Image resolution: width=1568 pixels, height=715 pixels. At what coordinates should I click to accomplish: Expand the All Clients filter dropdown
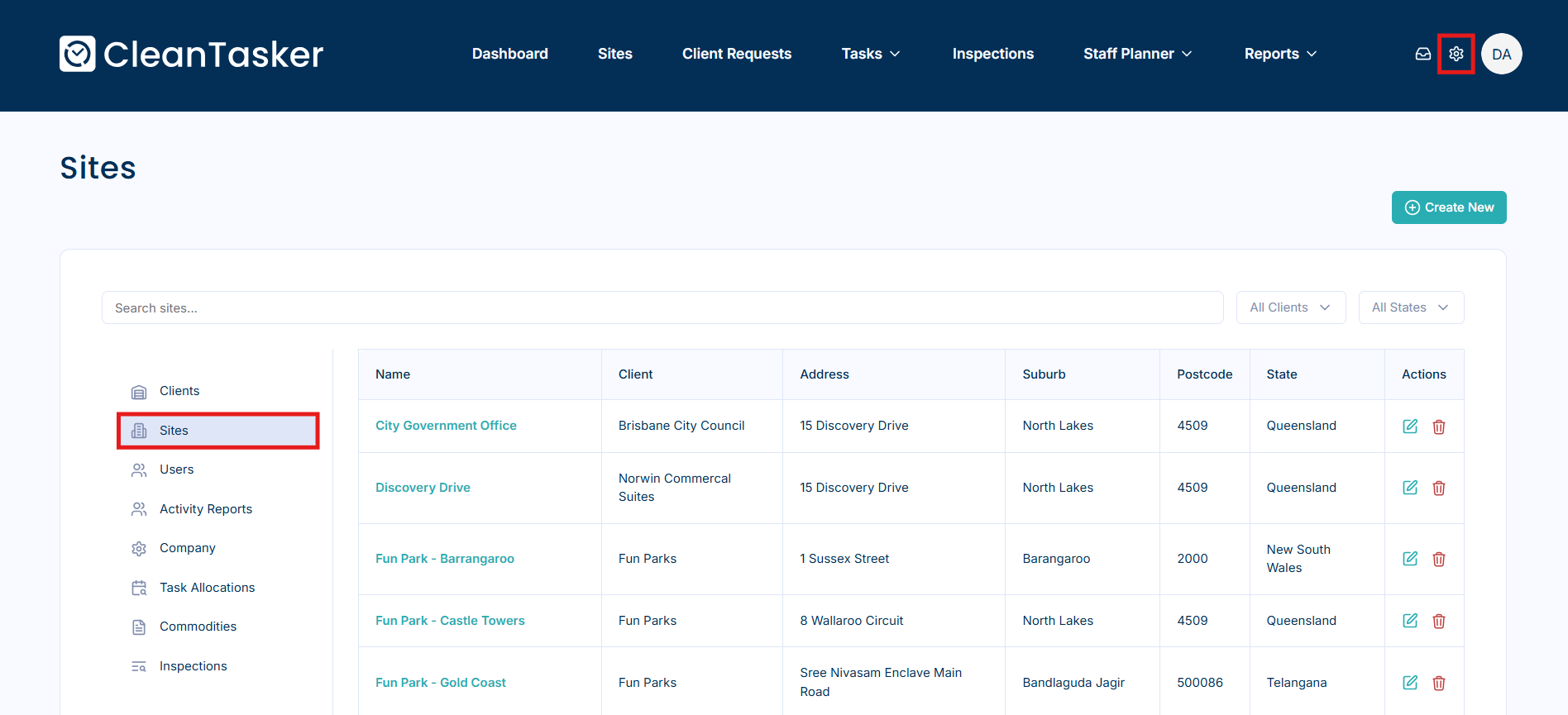[1290, 307]
